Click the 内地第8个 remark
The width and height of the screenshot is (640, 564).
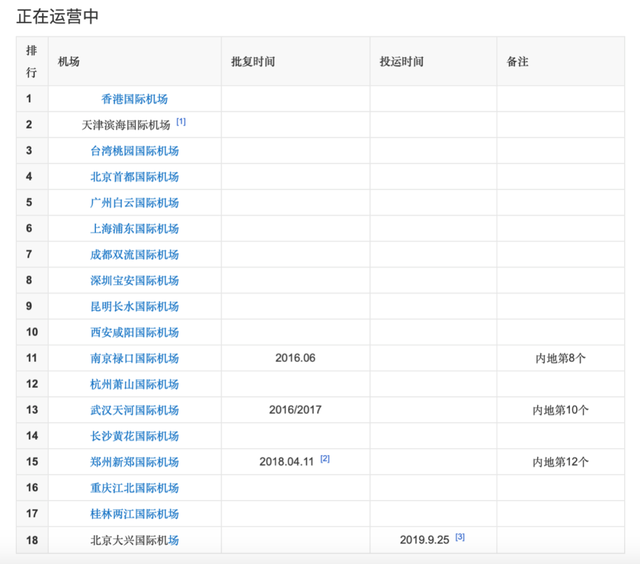(560, 358)
